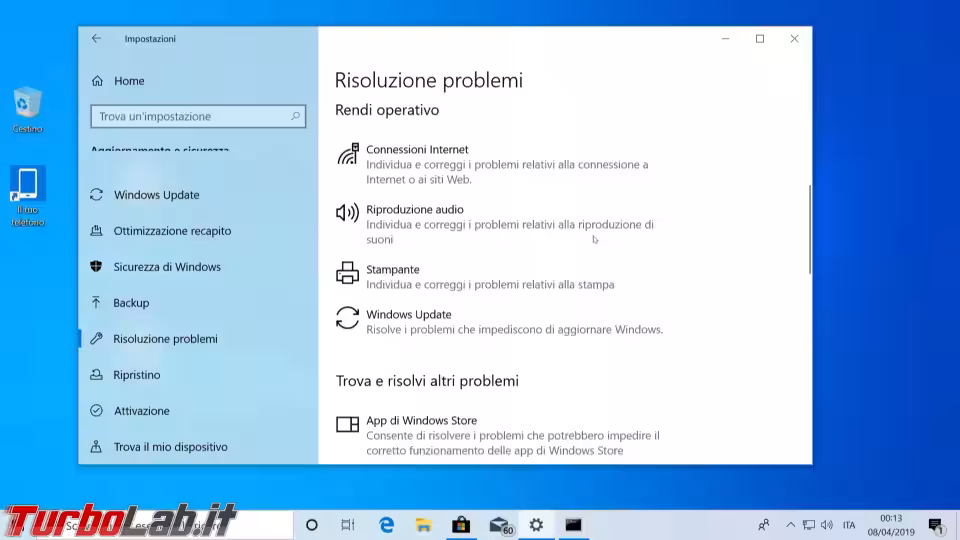960x540 pixels.
Task: Click the circular arrows icon beside Windows Update troubleshooter
Action: click(347, 318)
